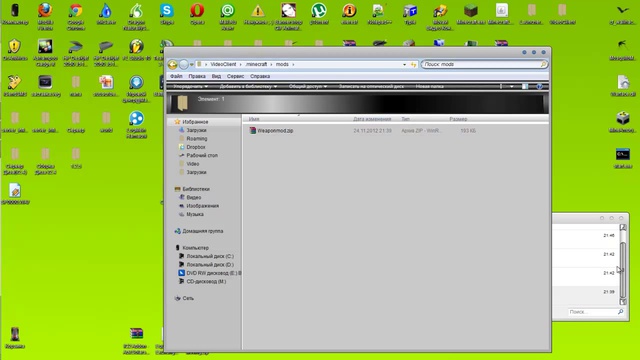Open the view options dropdown arrow

511,87
